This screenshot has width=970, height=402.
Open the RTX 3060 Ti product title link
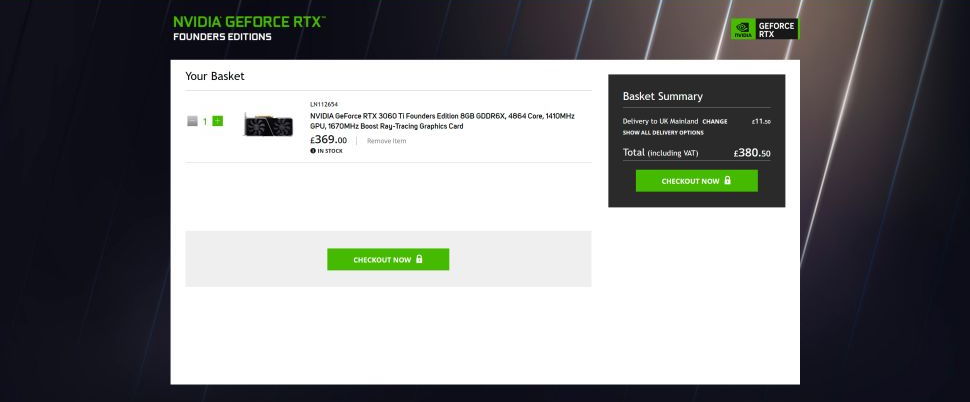[x=442, y=121]
